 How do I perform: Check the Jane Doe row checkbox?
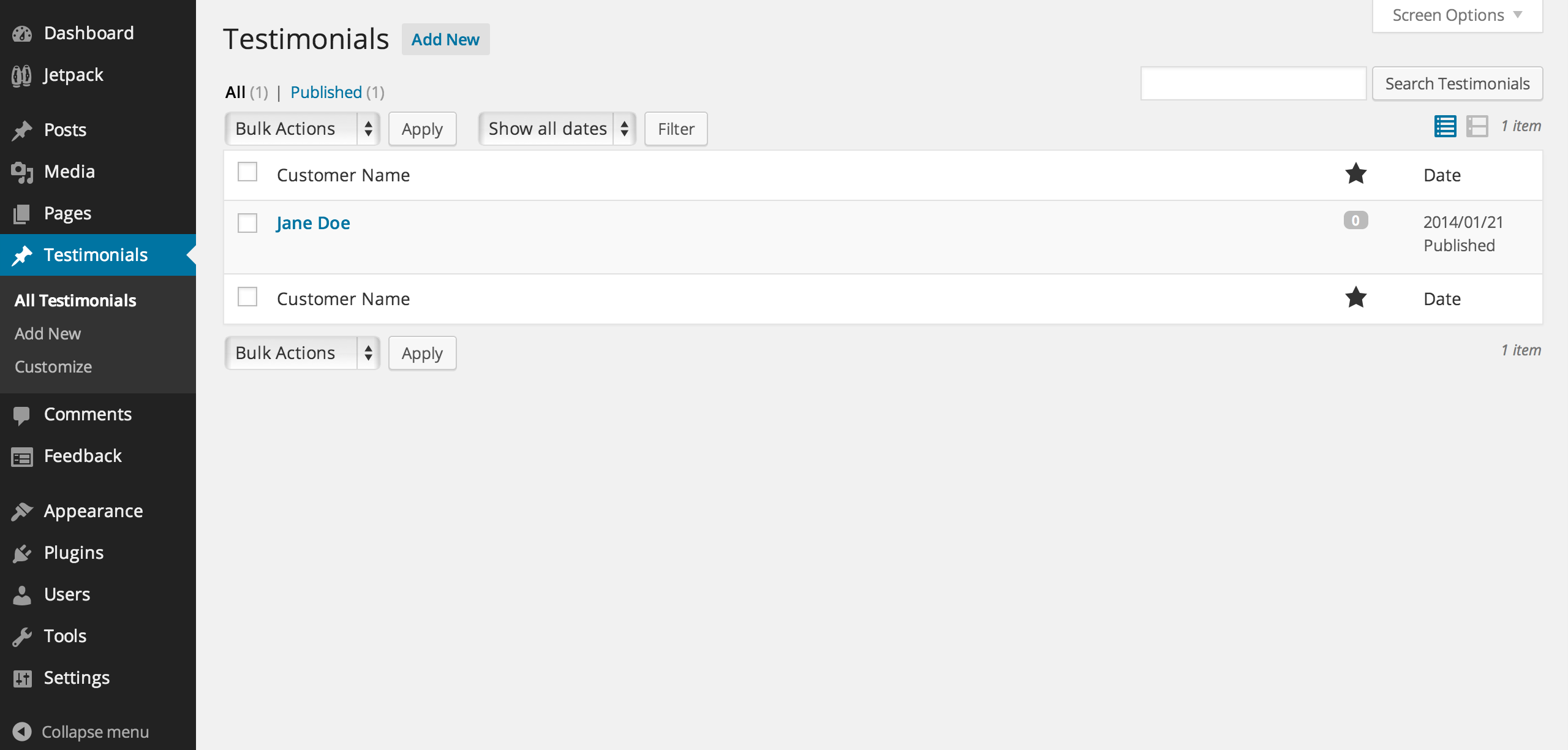pyautogui.click(x=247, y=223)
